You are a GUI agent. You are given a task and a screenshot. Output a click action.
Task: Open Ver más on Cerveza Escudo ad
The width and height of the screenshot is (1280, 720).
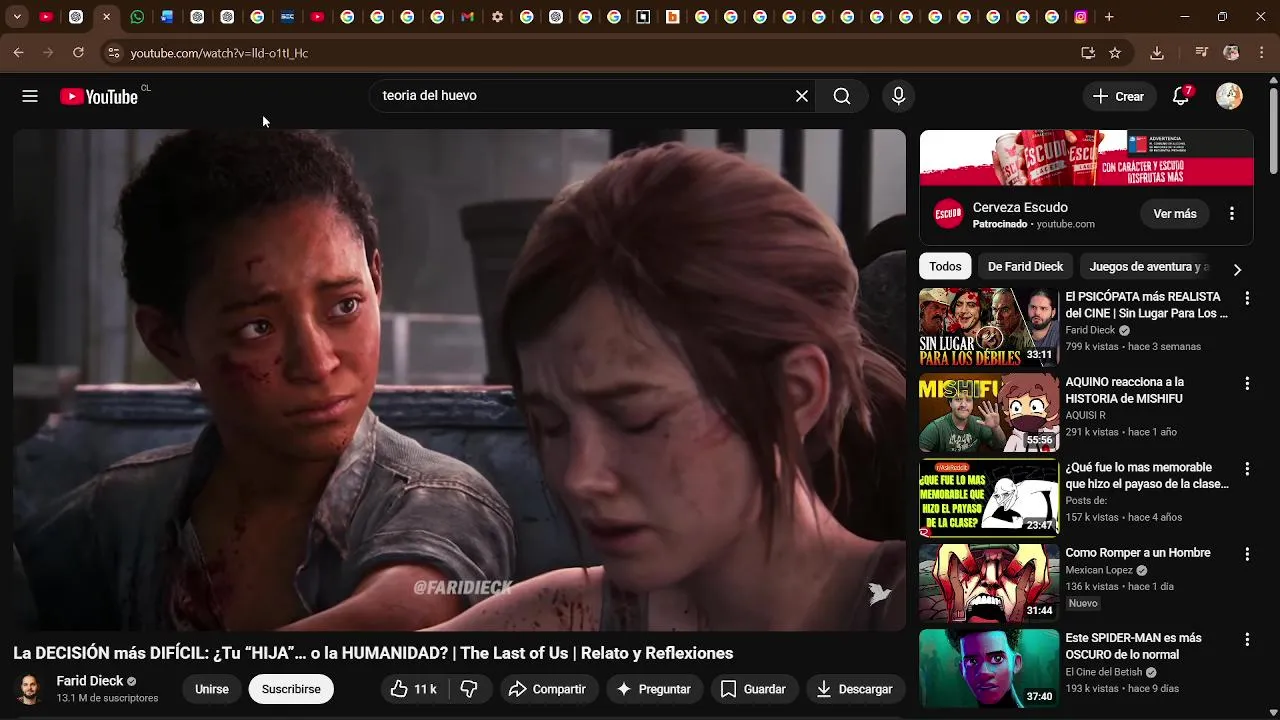[1175, 214]
